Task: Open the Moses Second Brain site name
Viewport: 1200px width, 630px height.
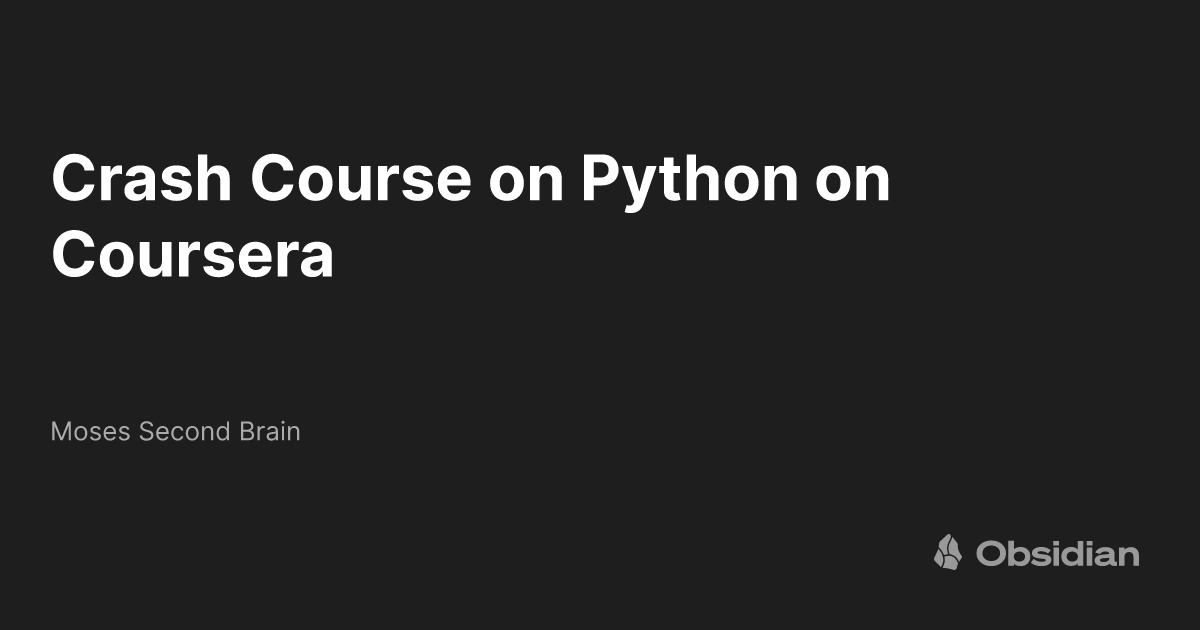Action: point(176,432)
